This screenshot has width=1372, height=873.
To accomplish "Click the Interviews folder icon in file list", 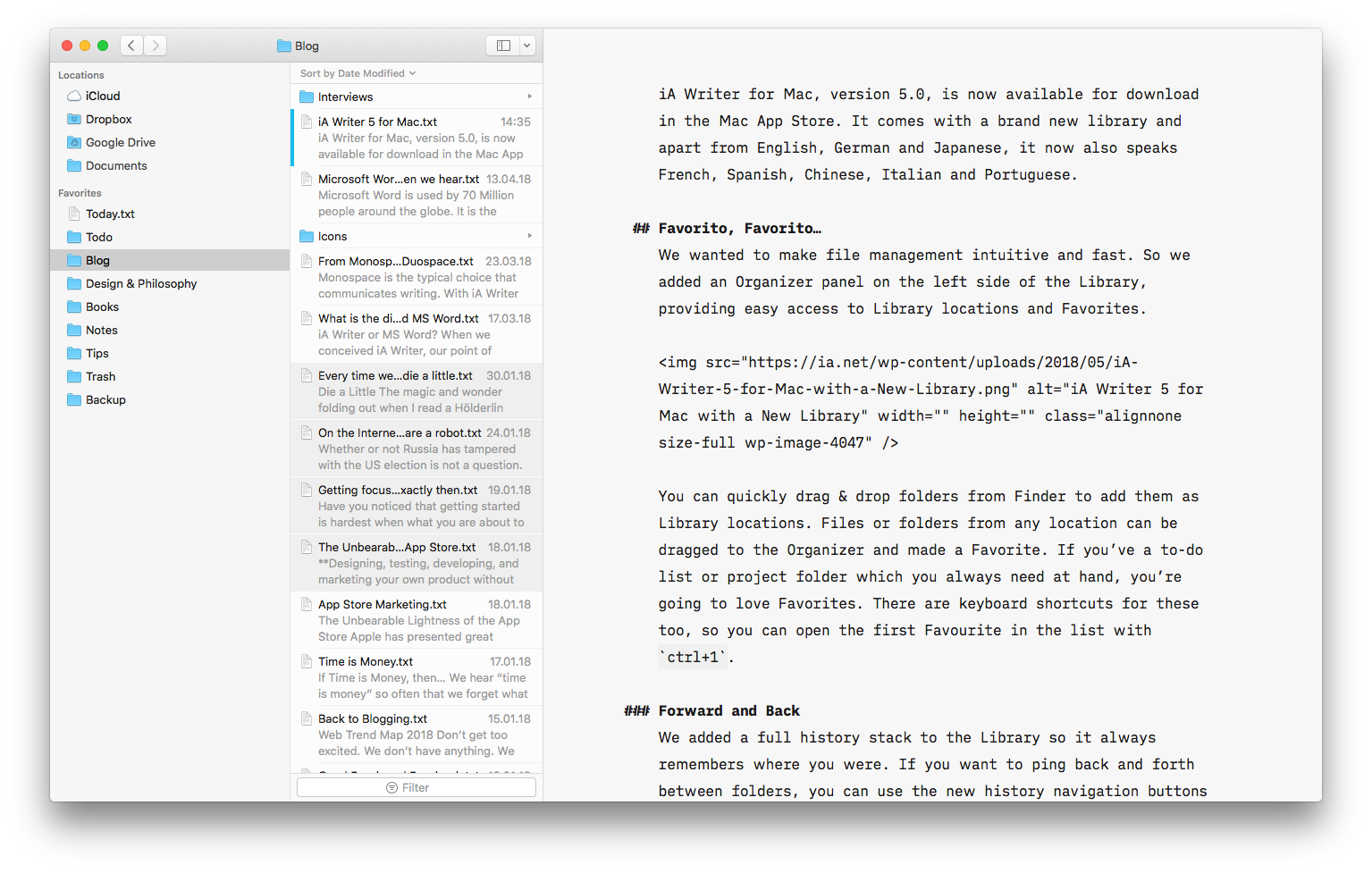I will [x=307, y=97].
